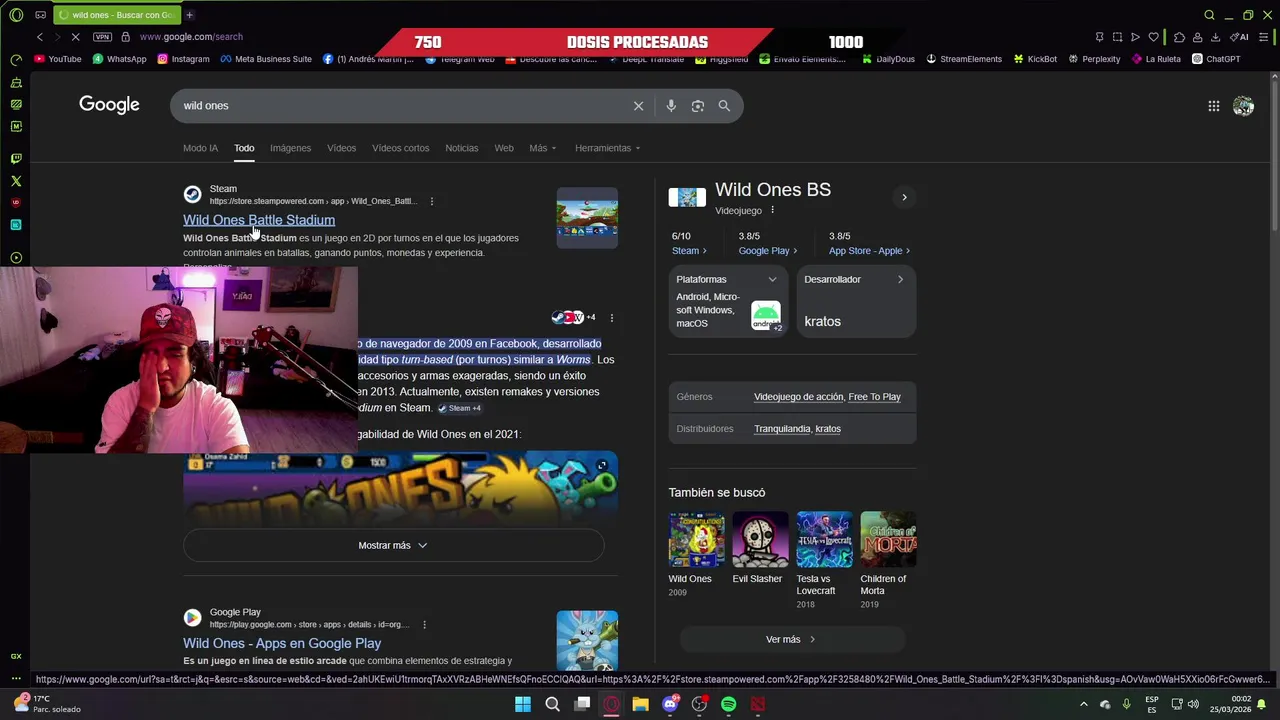Screen dimensions: 1280x720
Task: Open Opera tab search magnifier
Action: pos(1209,15)
